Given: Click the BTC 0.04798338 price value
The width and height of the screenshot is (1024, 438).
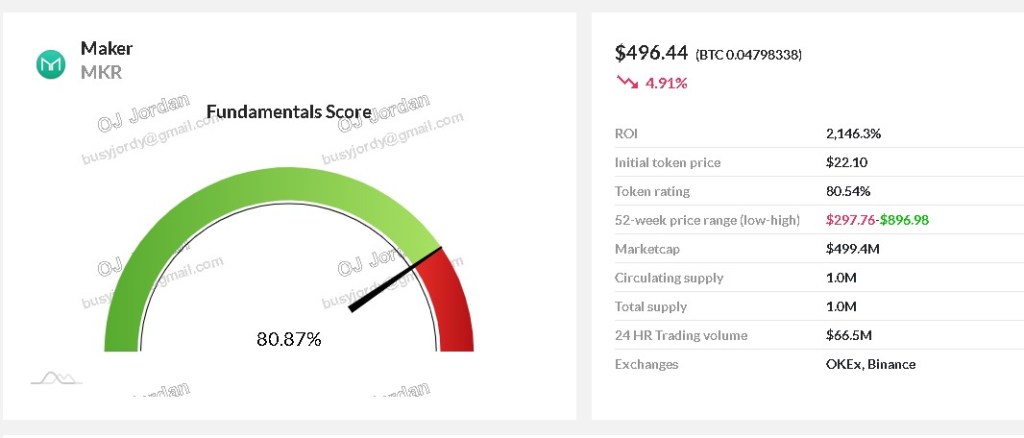Looking at the screenshot, I should click(x=748, y=55).
